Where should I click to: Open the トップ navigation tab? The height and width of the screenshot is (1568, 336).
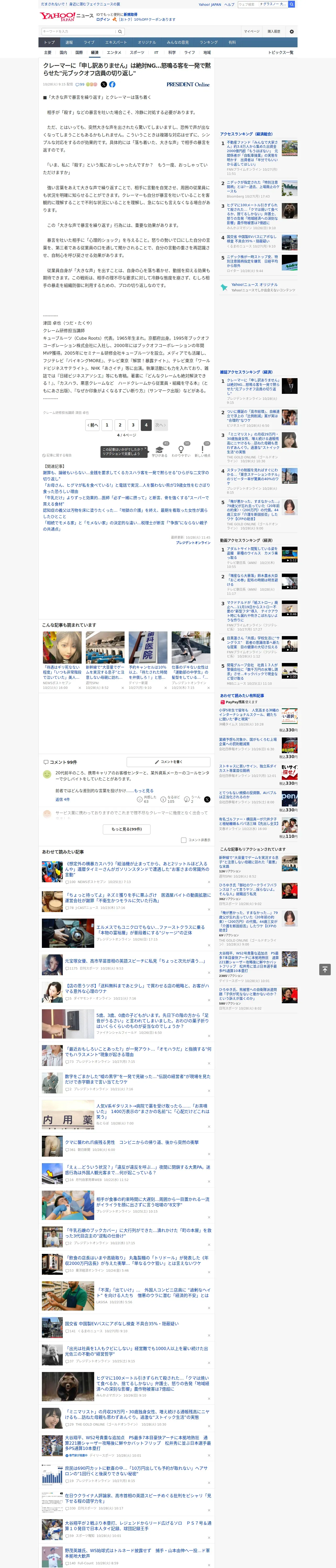pos(49,43)
